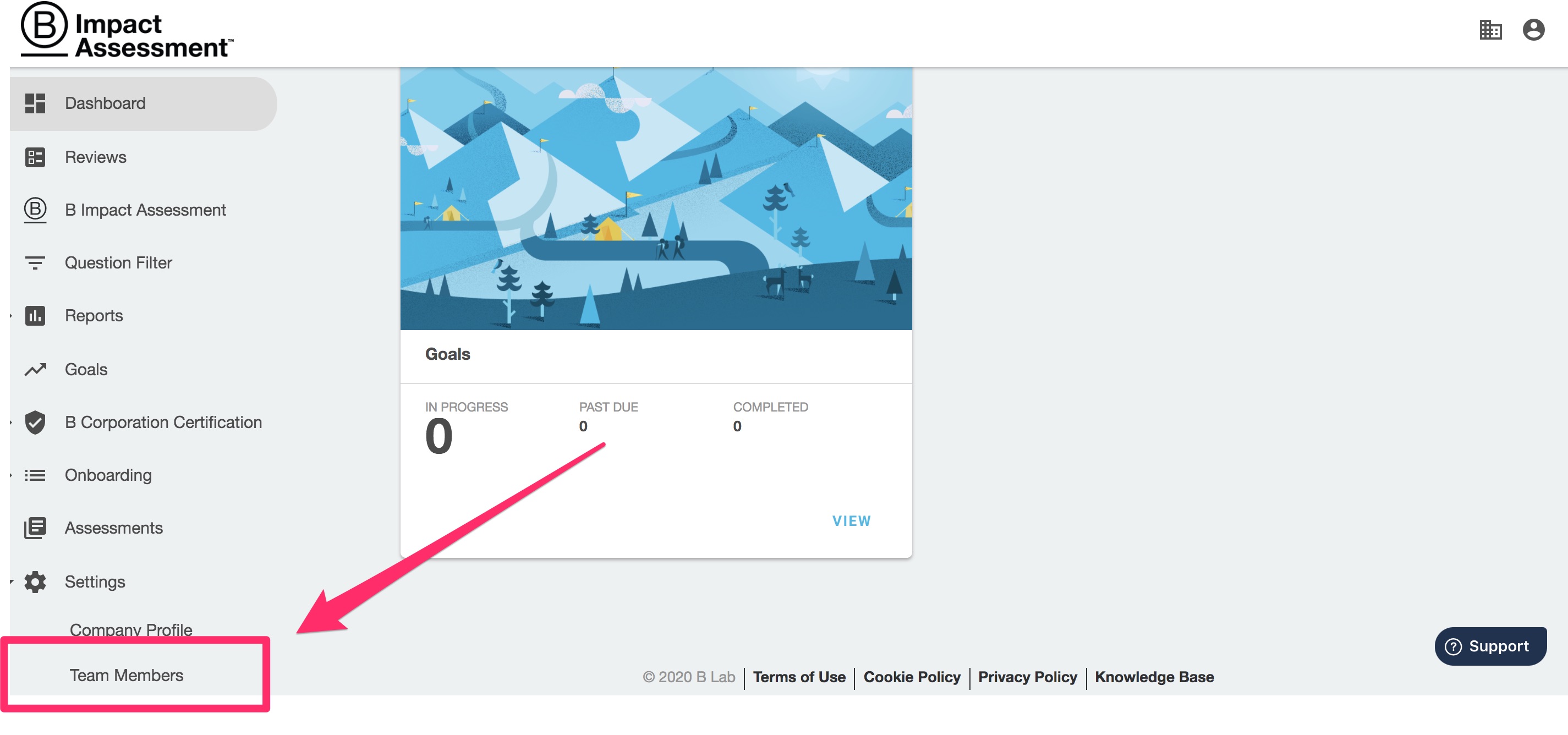Viewport: 1568px width, 735px height.
Task: Open the Support help button
Action: pos(1490,646)
